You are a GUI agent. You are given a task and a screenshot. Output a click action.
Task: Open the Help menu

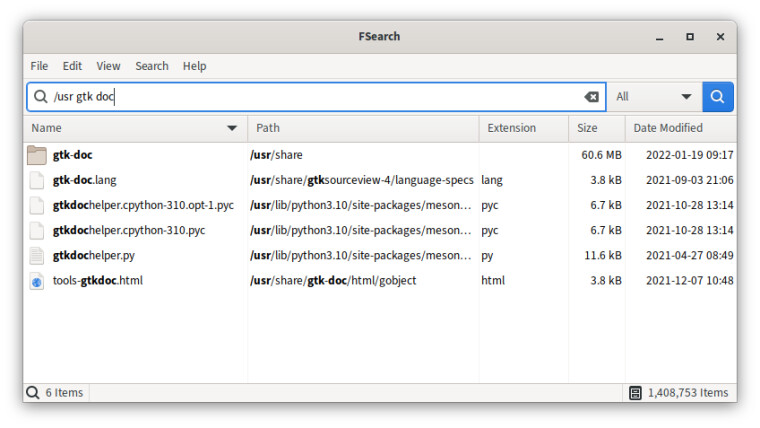coord(194,66)
